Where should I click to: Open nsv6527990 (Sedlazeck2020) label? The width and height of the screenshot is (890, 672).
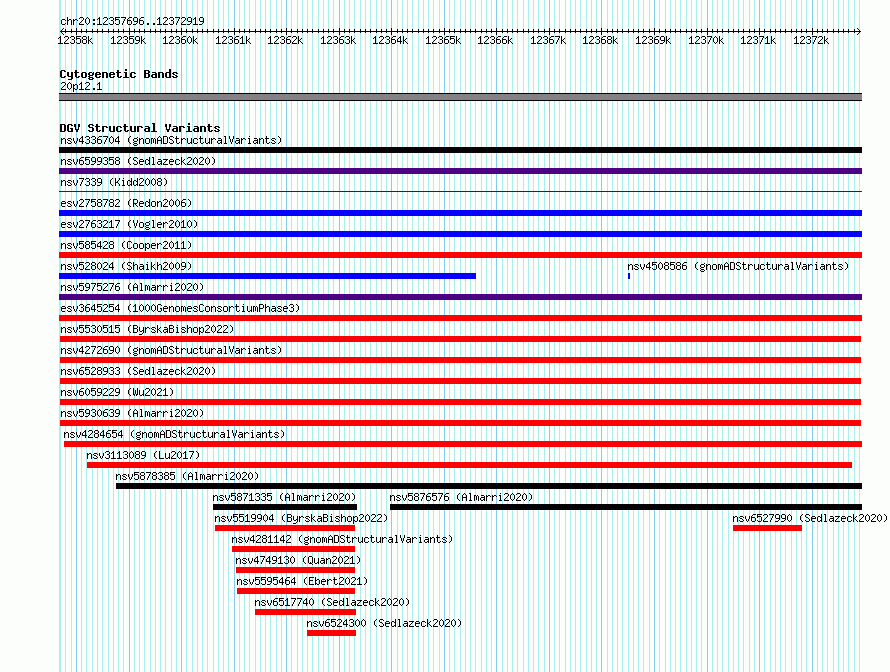pos(810,518)
